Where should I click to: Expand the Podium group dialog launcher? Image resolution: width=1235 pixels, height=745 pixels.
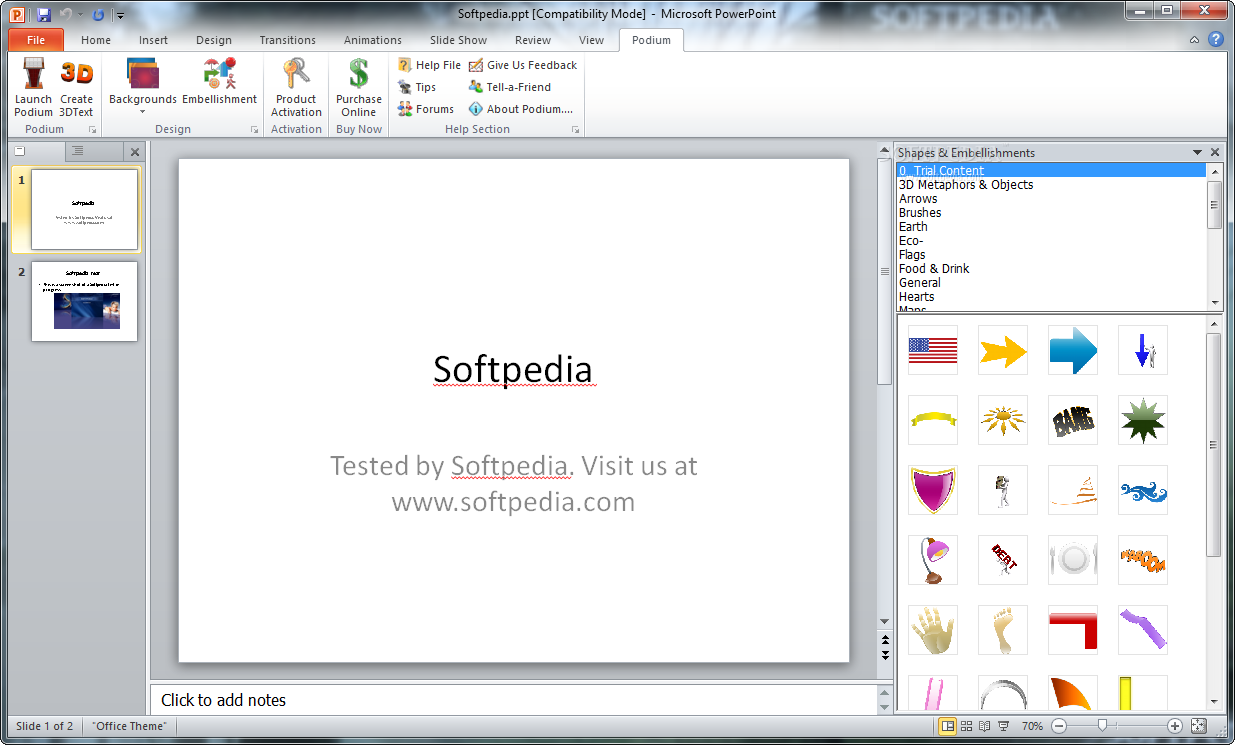[x=93, y=130]
